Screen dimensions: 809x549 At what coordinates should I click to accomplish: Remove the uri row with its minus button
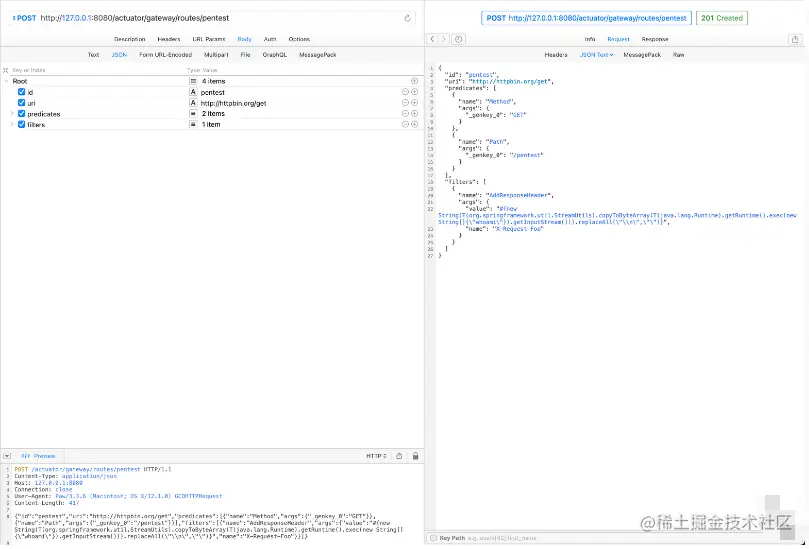(x=406, y=103)
